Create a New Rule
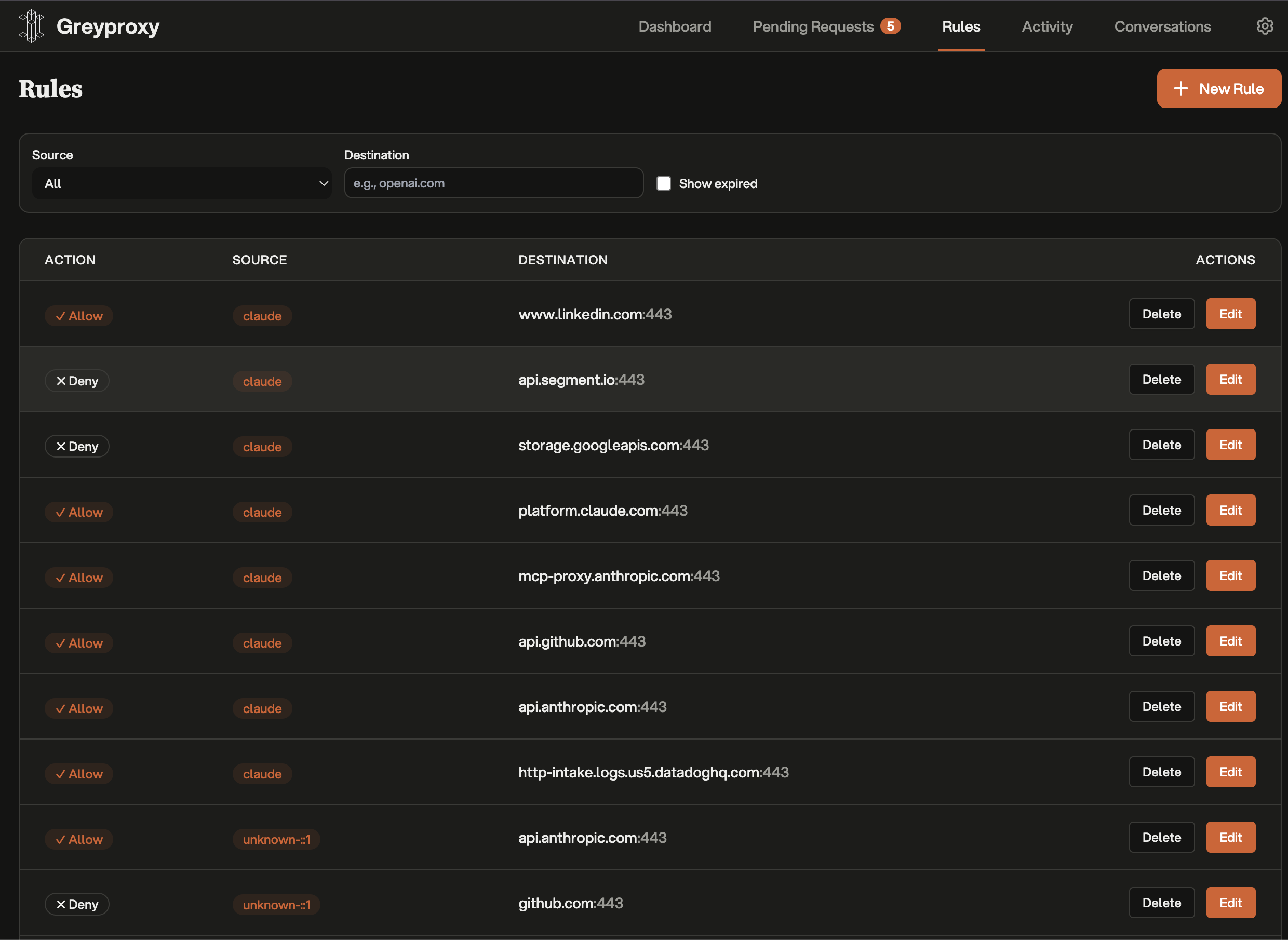This screenshot has width=1288, height=940. (x=1218, y=88)
